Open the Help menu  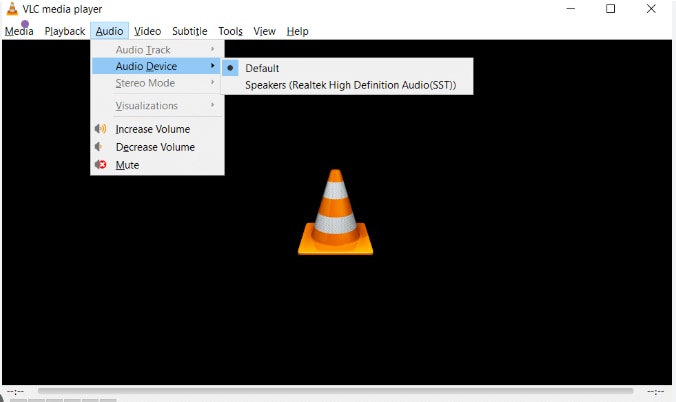tap(297, 31)
